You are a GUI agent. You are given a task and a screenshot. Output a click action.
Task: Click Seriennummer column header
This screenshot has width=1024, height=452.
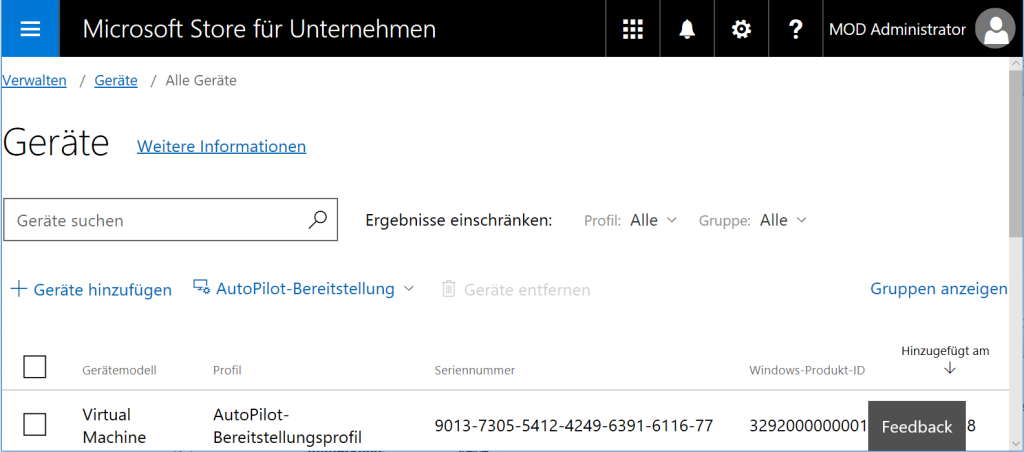[475, 370]
